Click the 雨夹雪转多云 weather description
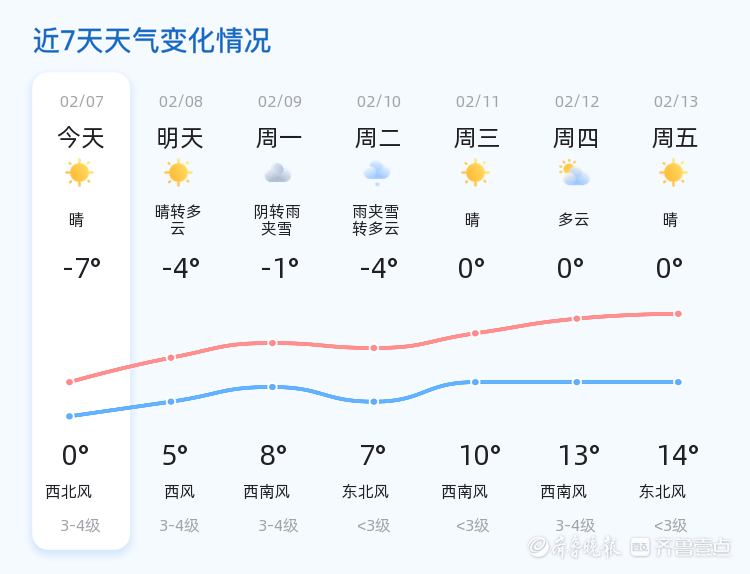The height and width of the screenshot is (574, 750). coord(376,220)
